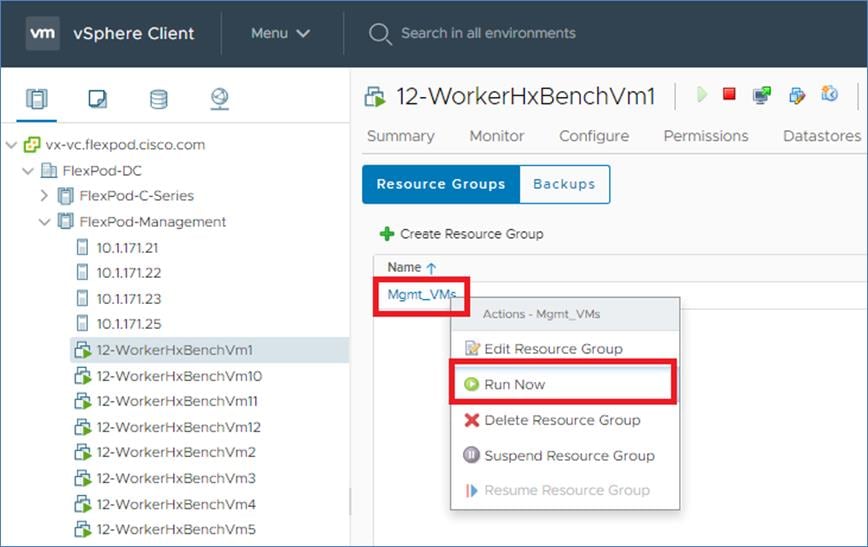The width and height of the screenshot is (868, 547).
Task: Select the Backups tab button
Action: [x=565, y=184]
